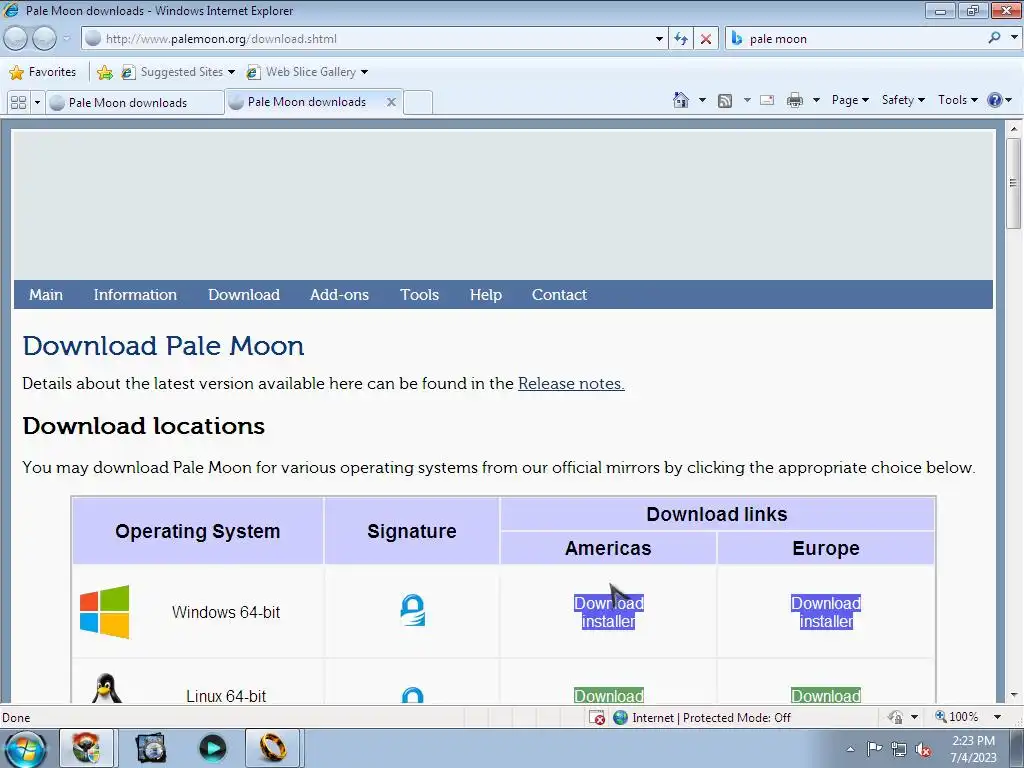Download Windows 64-bit installer from Americas

click(x=609, y=612)
